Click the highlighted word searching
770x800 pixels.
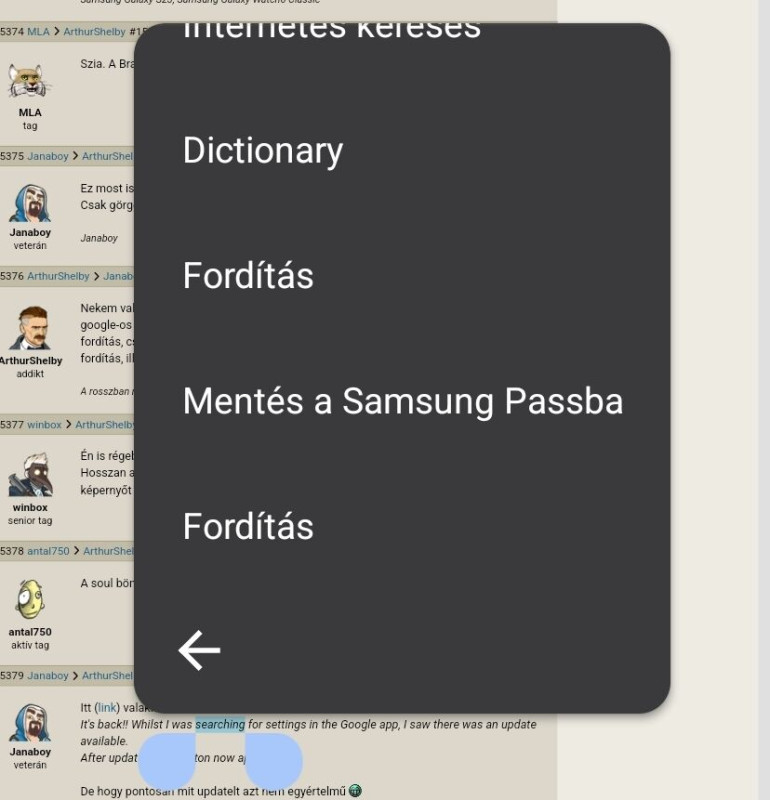point(220,724)
